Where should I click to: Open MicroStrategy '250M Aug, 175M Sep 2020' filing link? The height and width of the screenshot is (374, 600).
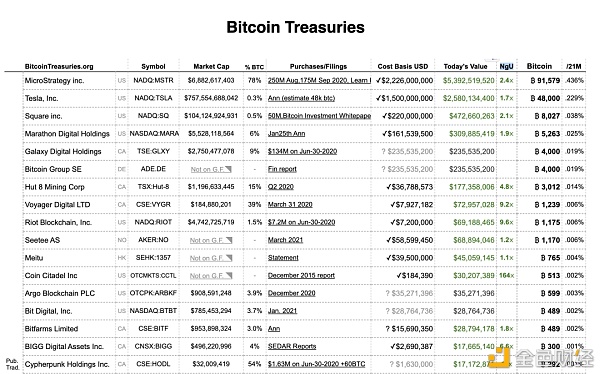click(x=319, y=80)
